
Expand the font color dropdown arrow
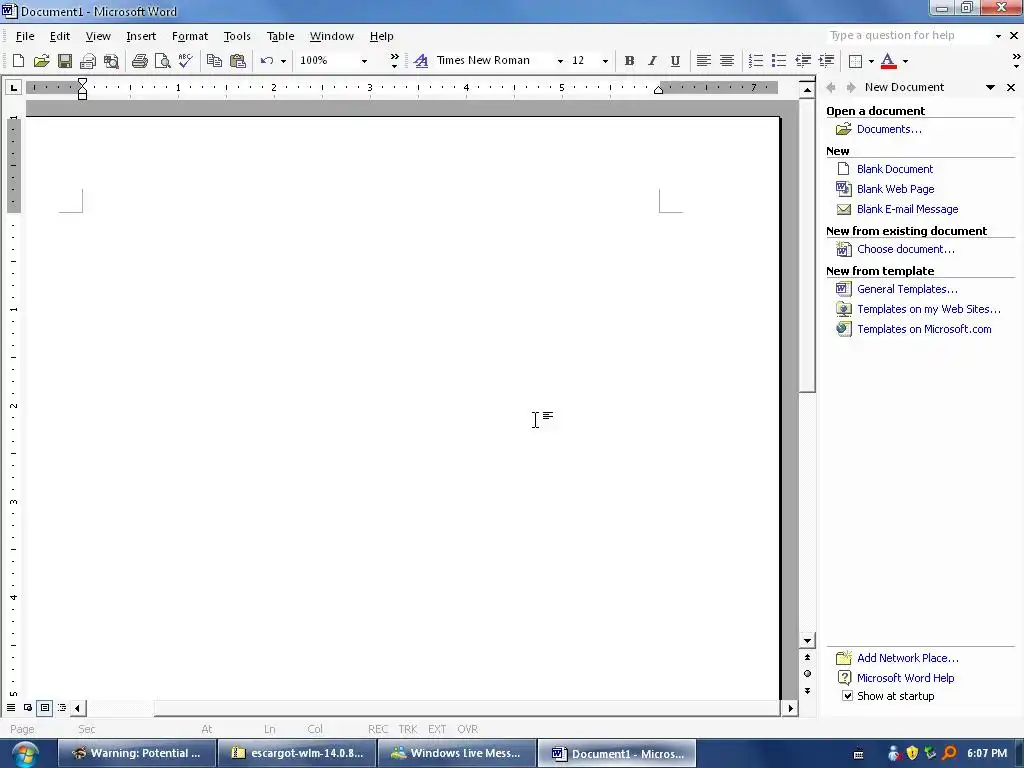click(x=905, y=61)
